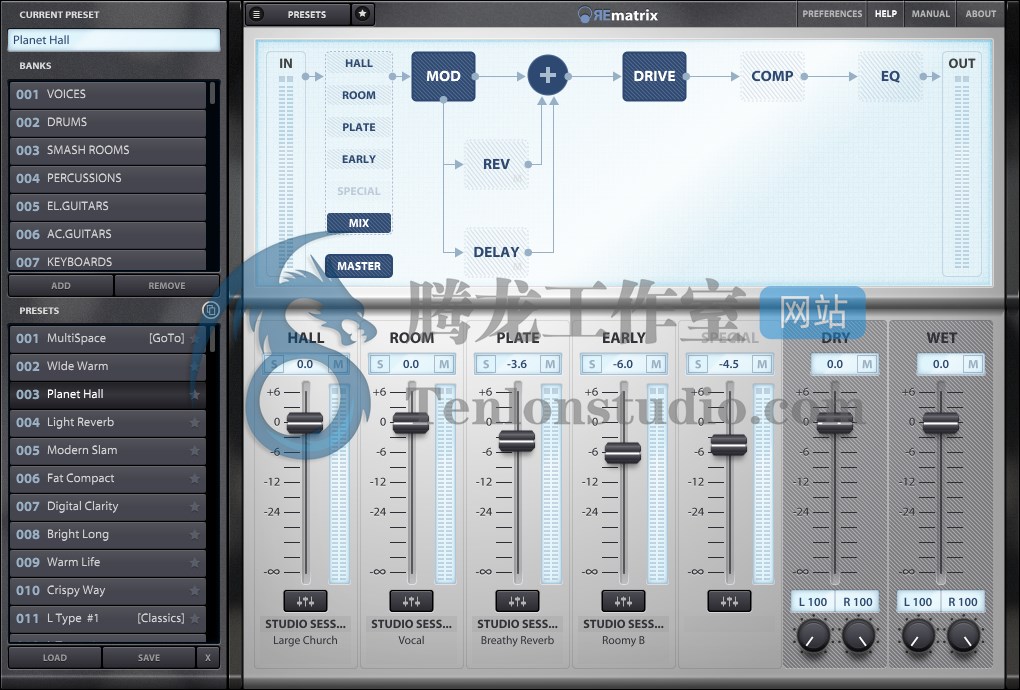Mute the SPECIAL channel
The width and height of the screenshot is (1020, 690).
pyautogui.click(x=762, y=364)
